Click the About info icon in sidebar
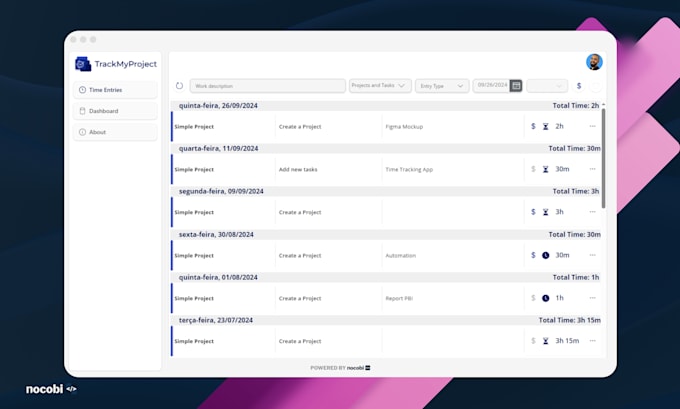 point(82,132)
